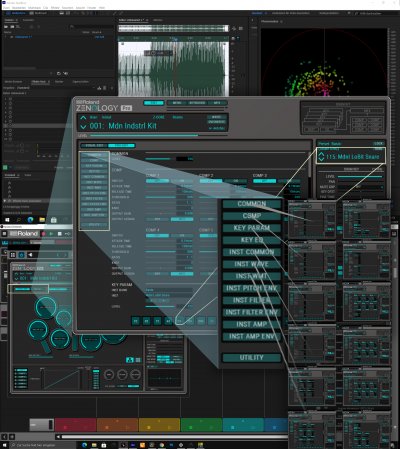Open the INST PITCH ENV page
This screenshot has height=449, width=400.
pos(252,288)
